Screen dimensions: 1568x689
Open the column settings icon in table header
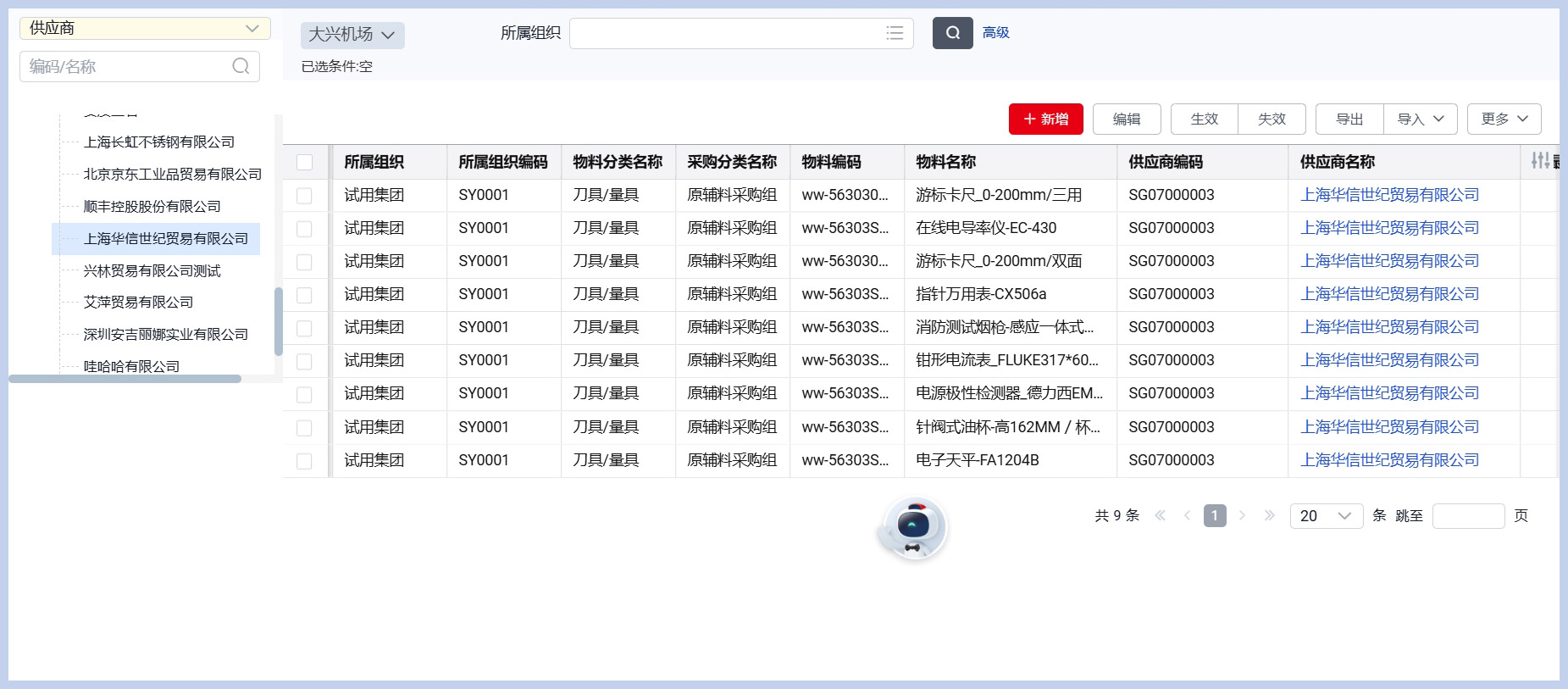point(1540,160)
